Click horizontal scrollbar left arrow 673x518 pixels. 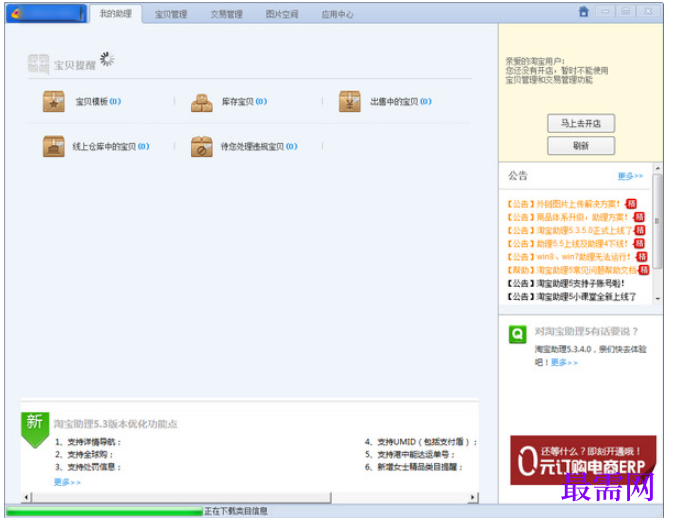pos(27,497)
